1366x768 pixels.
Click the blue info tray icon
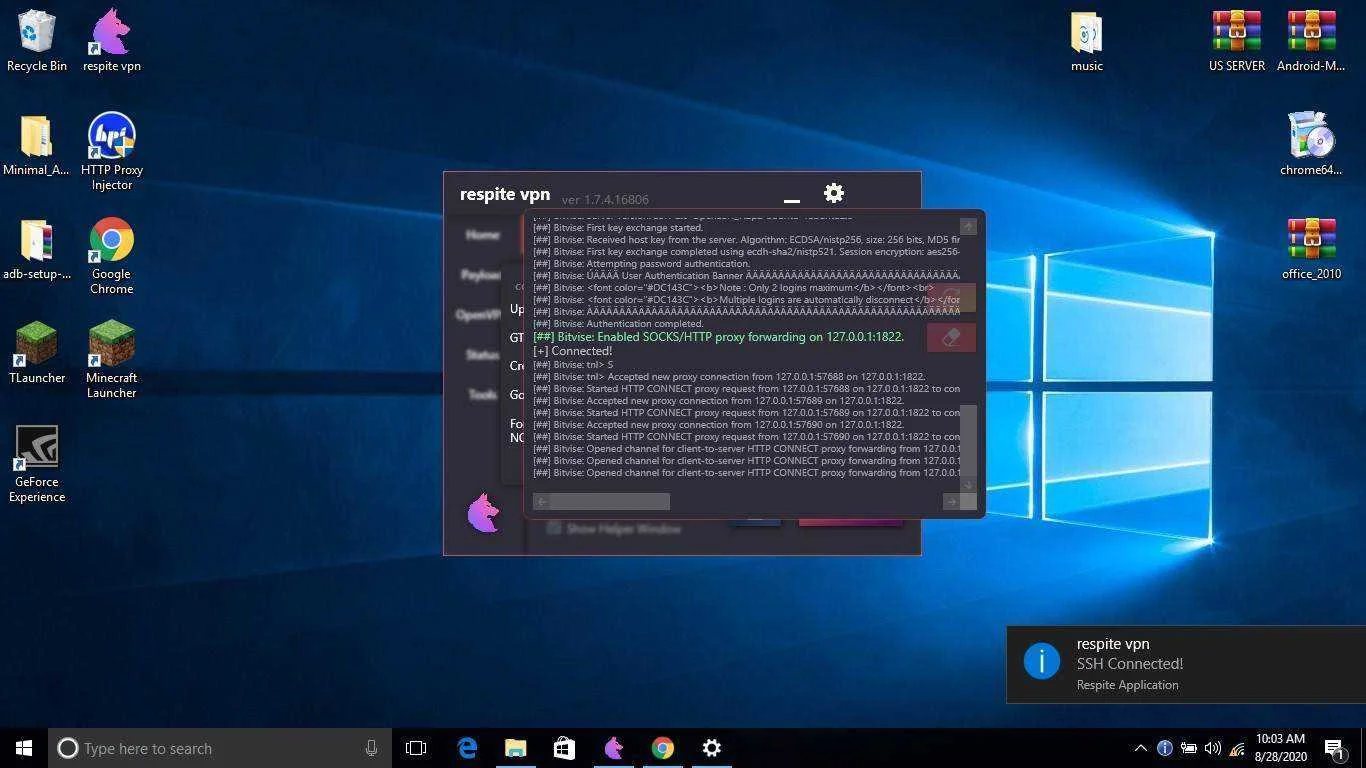1164,748
